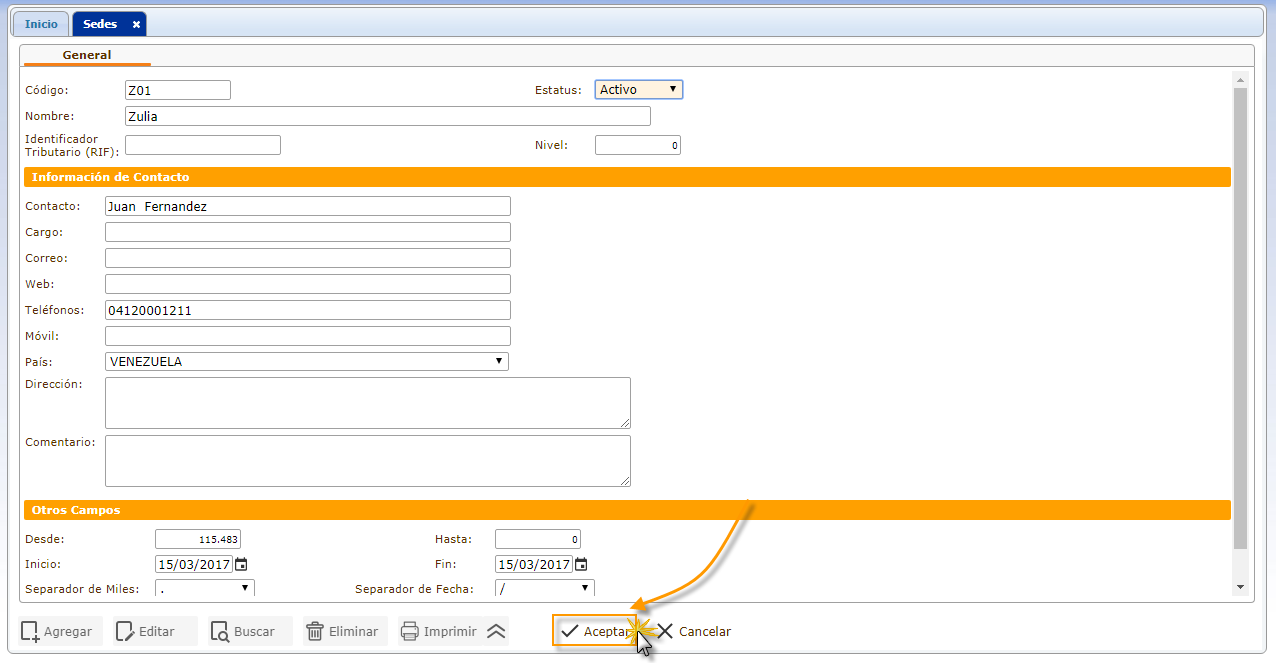Screen dimensions: 1276x663
Task: Collapse toolbar with the double-chevron icon
Action: coord(497,631)
